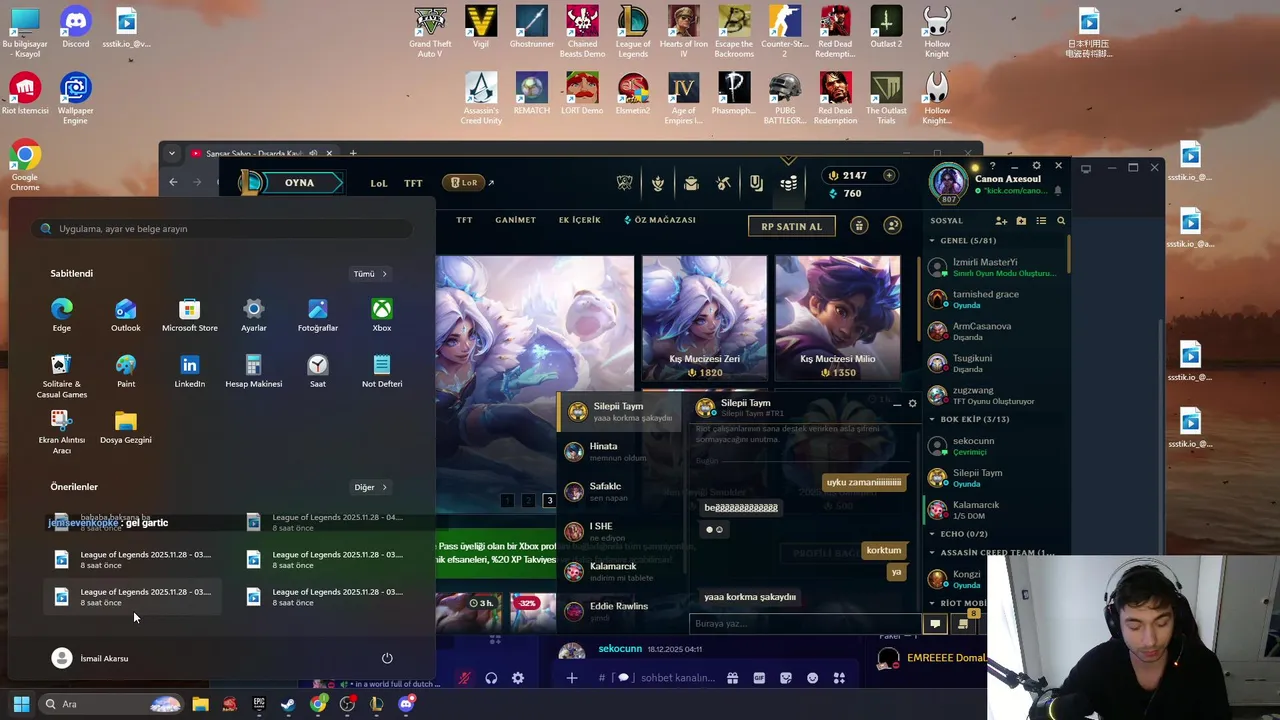
Task: Mute the browser tab audio icon
Action: 313,153
